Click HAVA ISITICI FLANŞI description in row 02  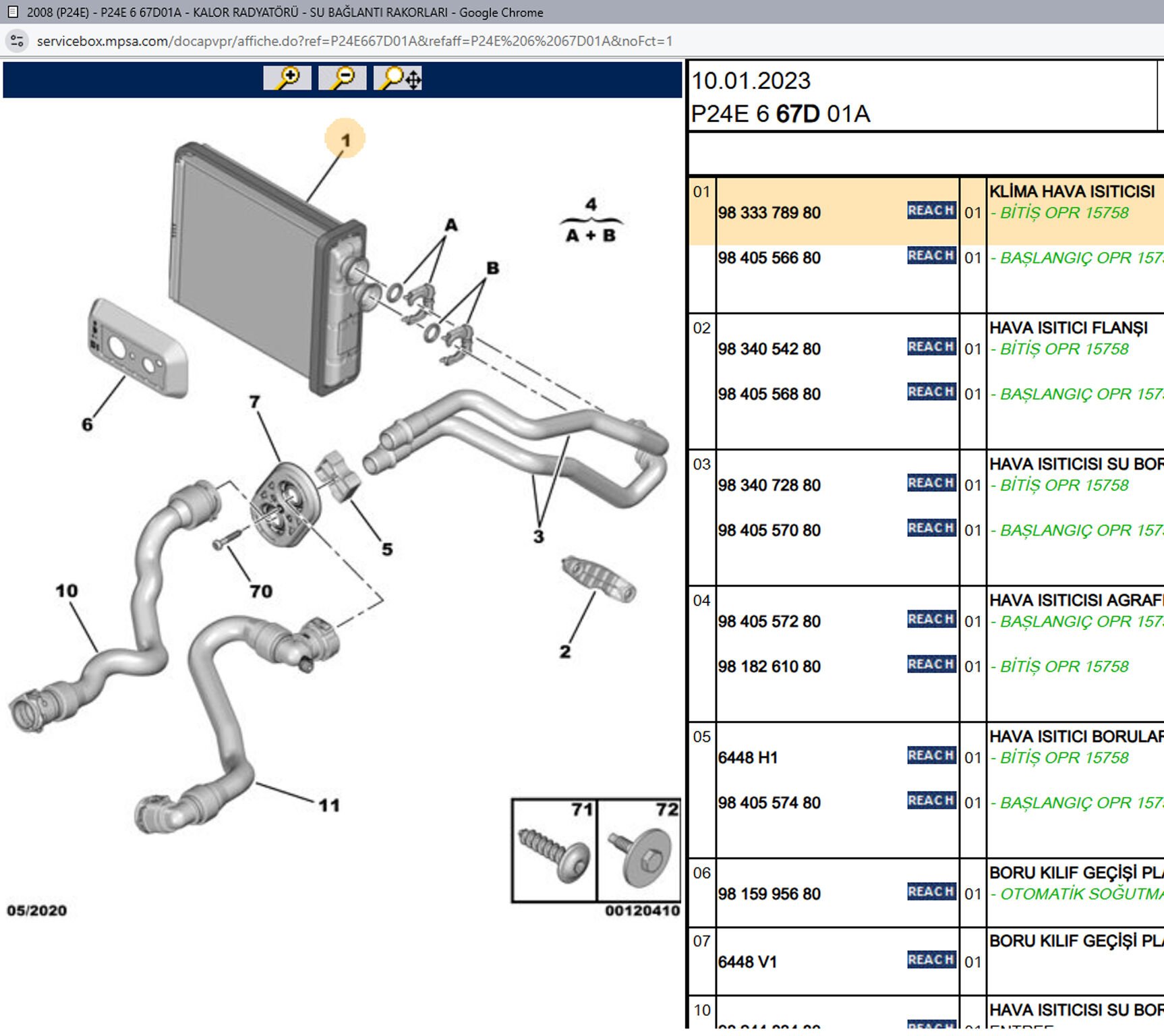pyautogui.click(x=1068, y=328)
